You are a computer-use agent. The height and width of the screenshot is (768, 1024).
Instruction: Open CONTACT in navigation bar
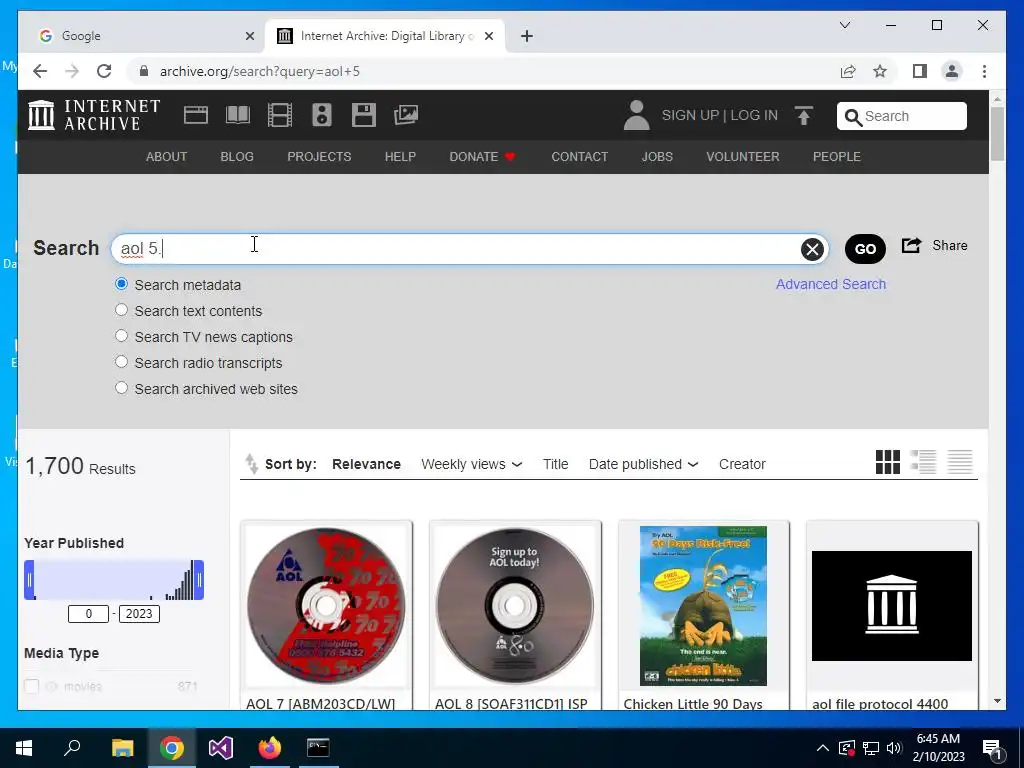tap(579, 157)
